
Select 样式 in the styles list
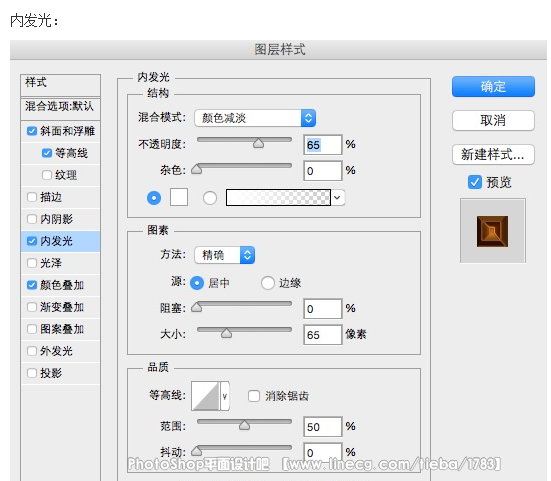[60, 84]
